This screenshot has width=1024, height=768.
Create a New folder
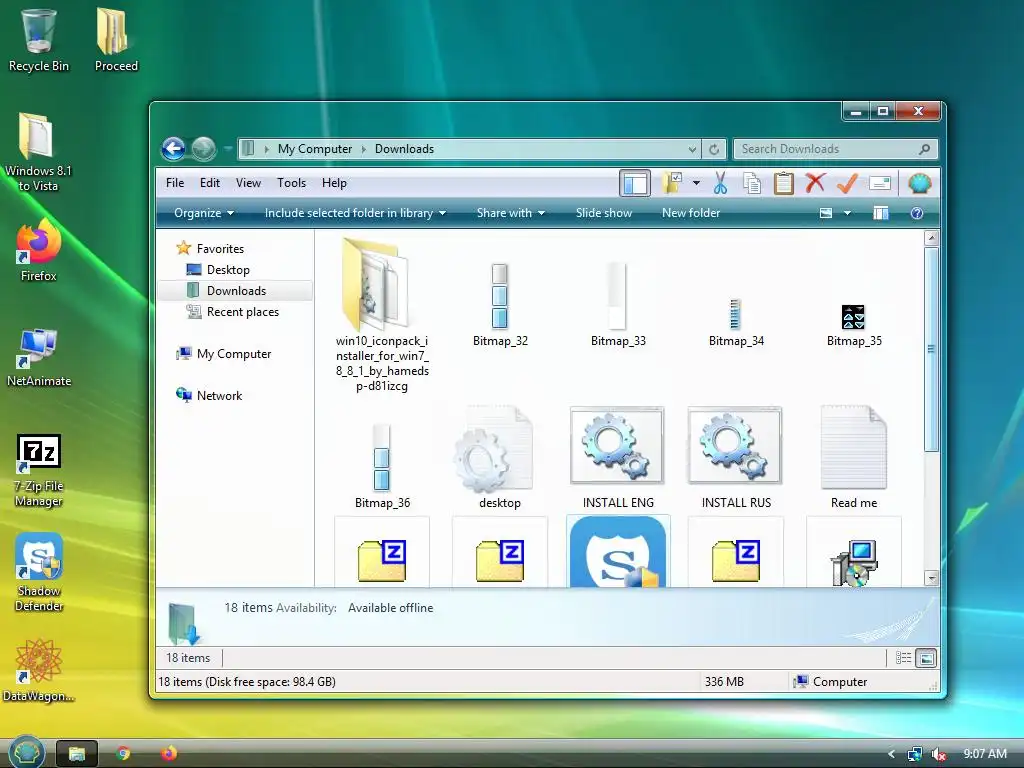tap(691, 213)
